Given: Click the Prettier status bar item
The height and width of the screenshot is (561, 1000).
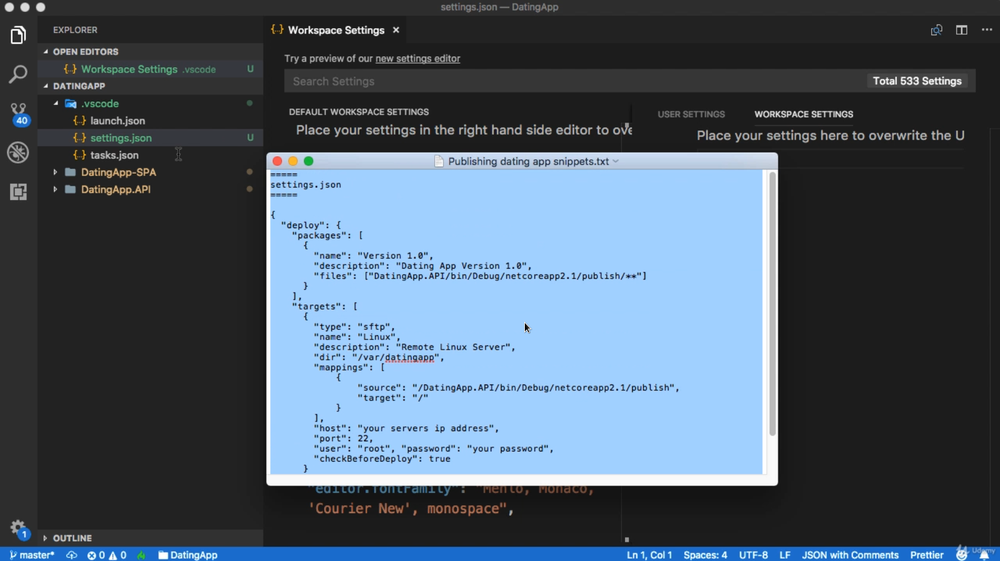Looking at the screenshot, I should [927, 555].
